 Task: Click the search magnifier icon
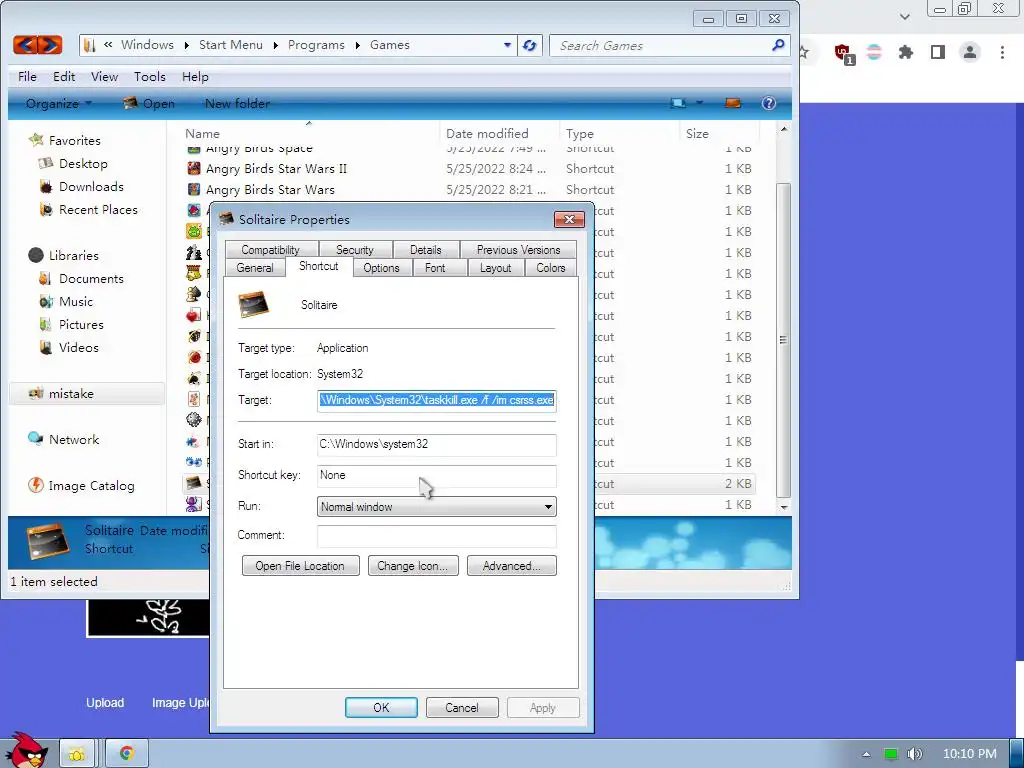coord(778,45)
